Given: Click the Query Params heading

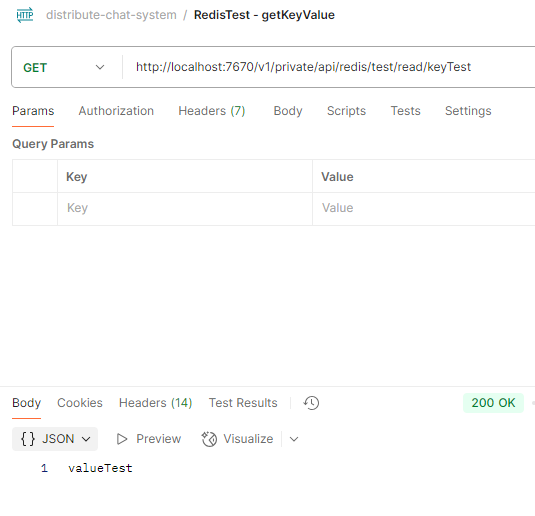Looking at the screenshot, I should [x=53, y=144].
